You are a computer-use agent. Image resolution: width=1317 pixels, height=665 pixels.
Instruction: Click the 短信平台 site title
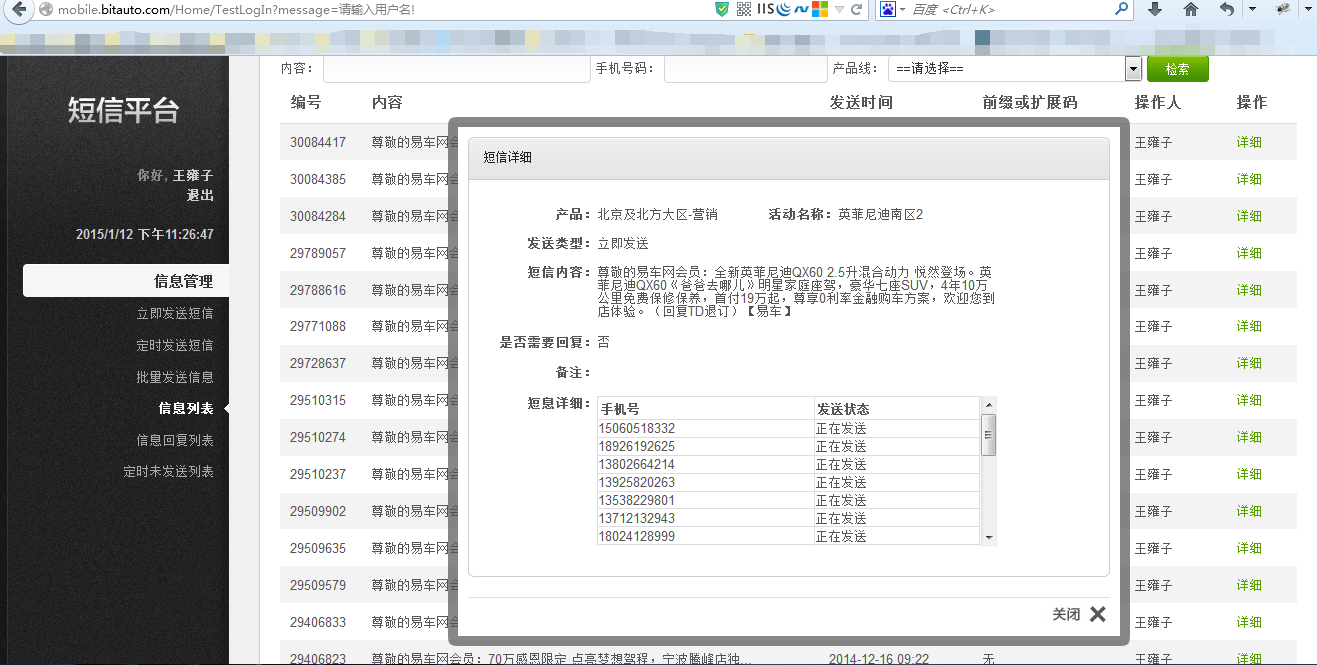click(x=124, y=110)
